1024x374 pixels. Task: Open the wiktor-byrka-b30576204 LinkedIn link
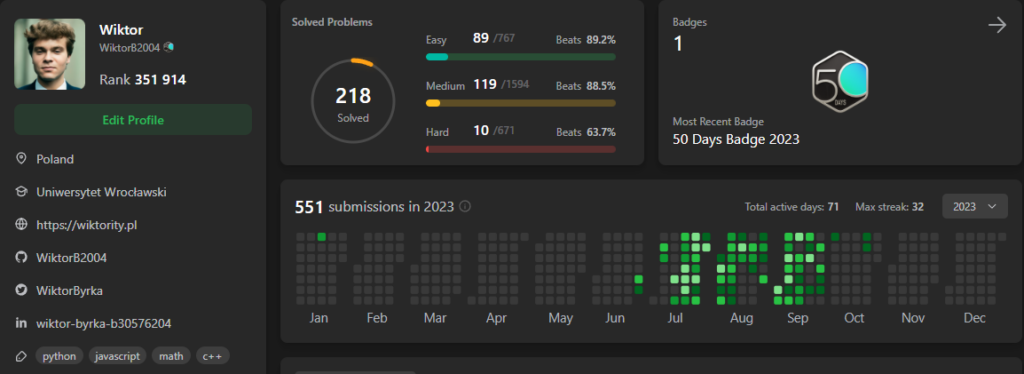(x=104, y=323)
